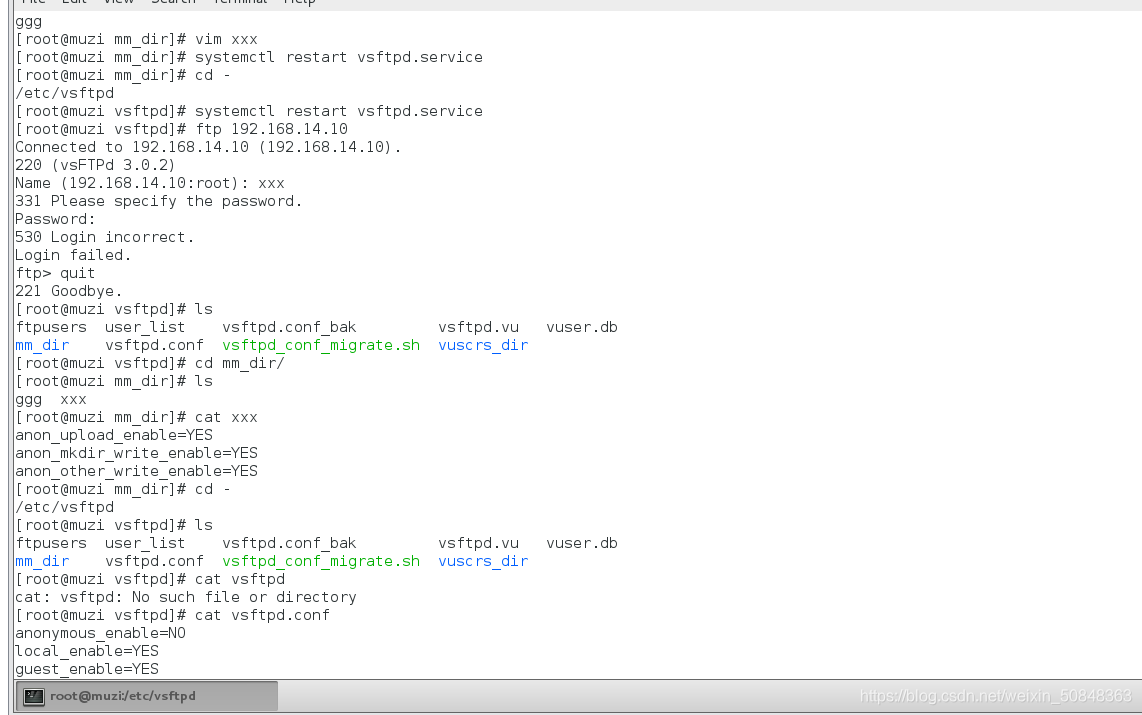Activate the root@muzi:/etc/vsftpd taskbar button

tap(146, 696)
